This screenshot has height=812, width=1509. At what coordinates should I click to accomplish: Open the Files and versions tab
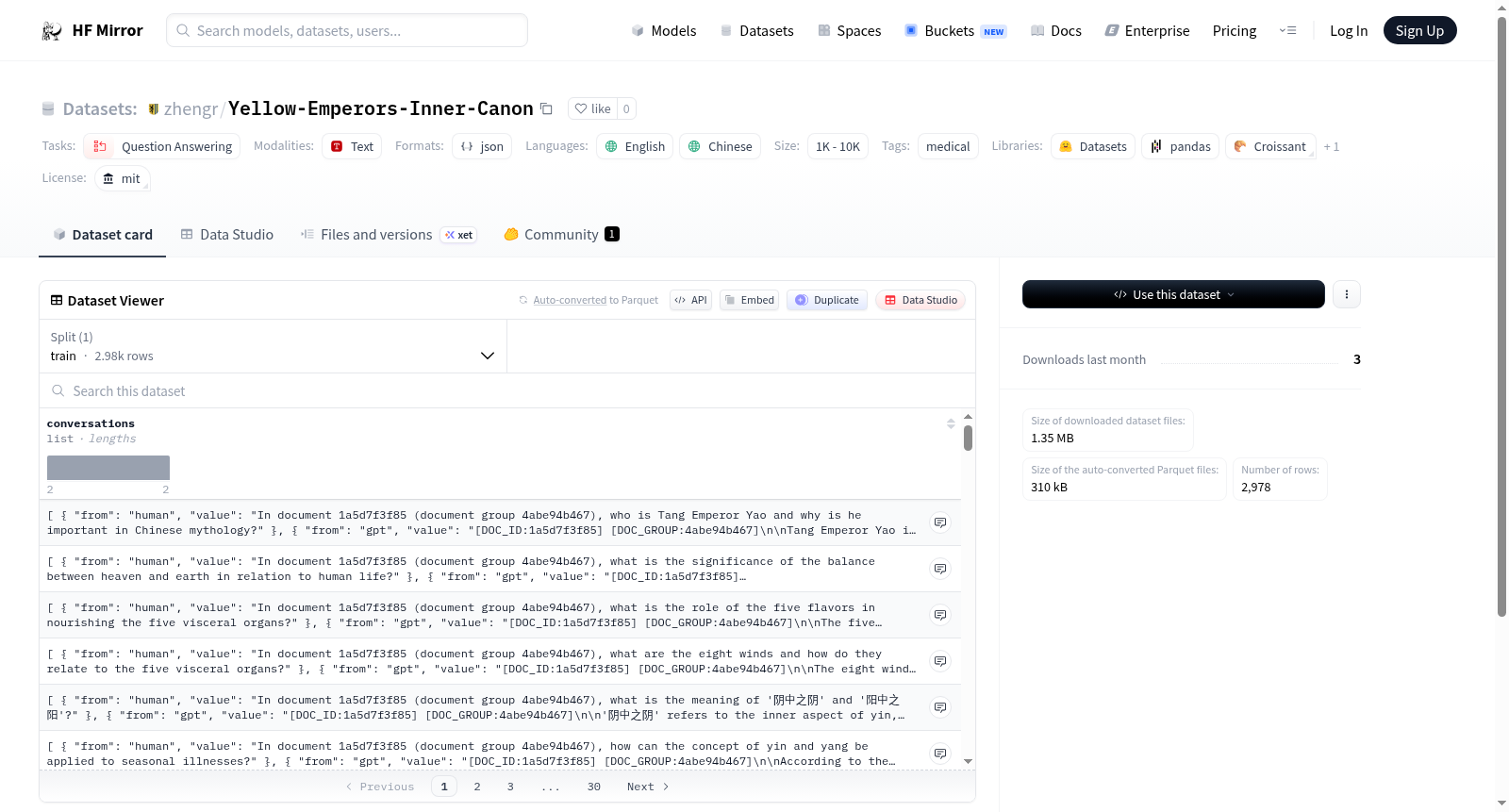coord(389,235)
